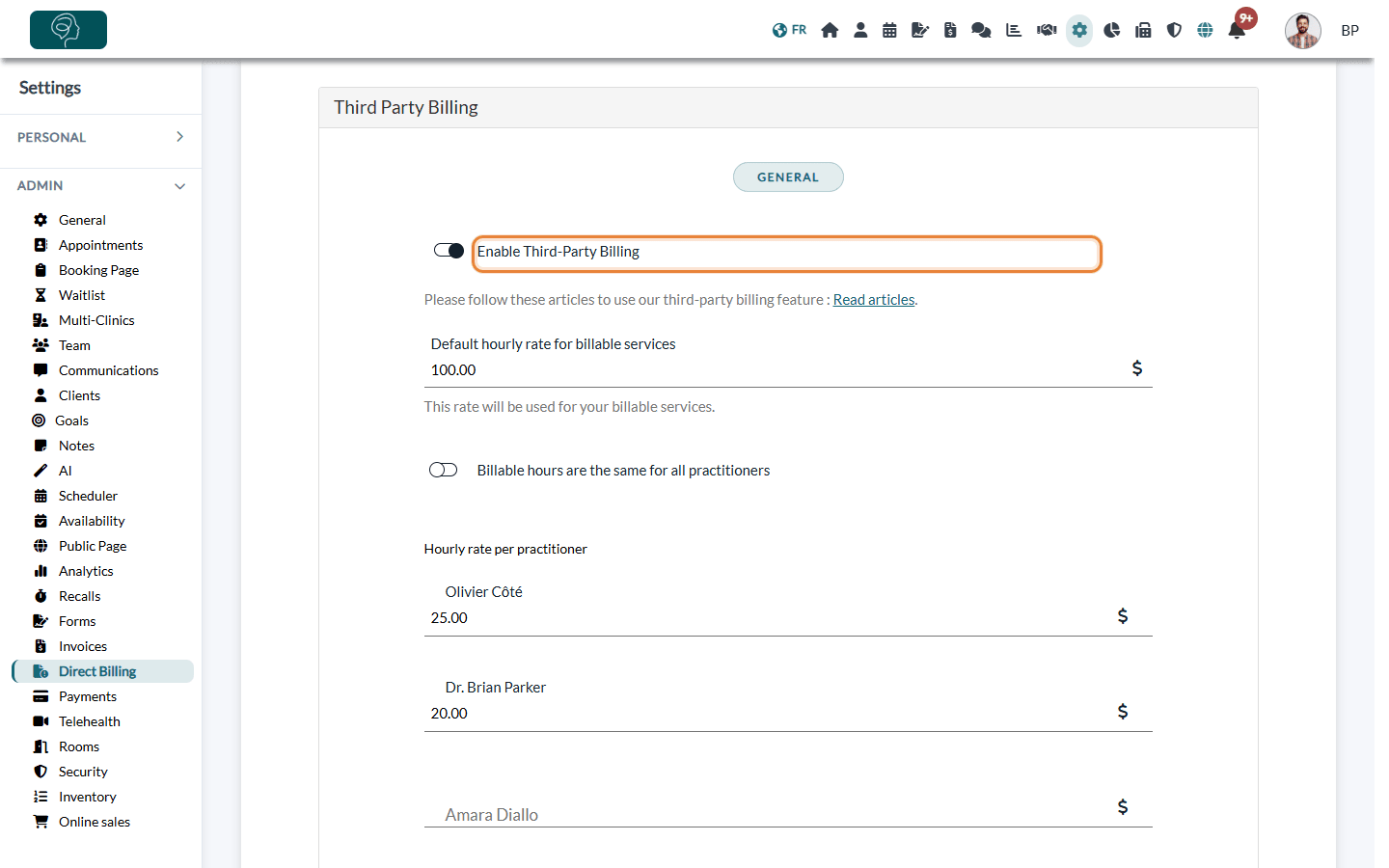1389x868 pixels.
Task: Open the notes pen icon in top bar
Action: tap(920, 30)
